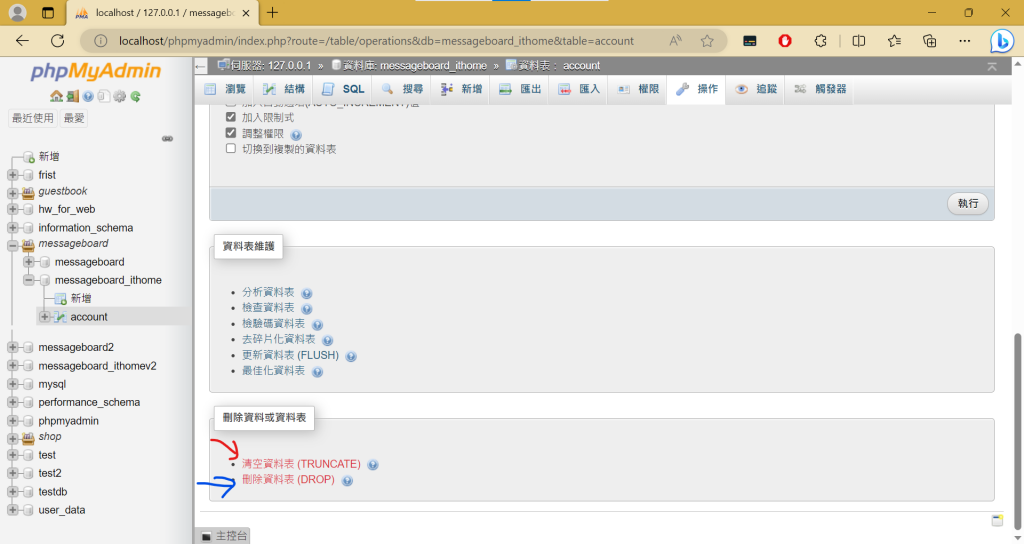This screenshot has height=544, width=1024.
Task: Expand the frist database node
Action: 12,175
